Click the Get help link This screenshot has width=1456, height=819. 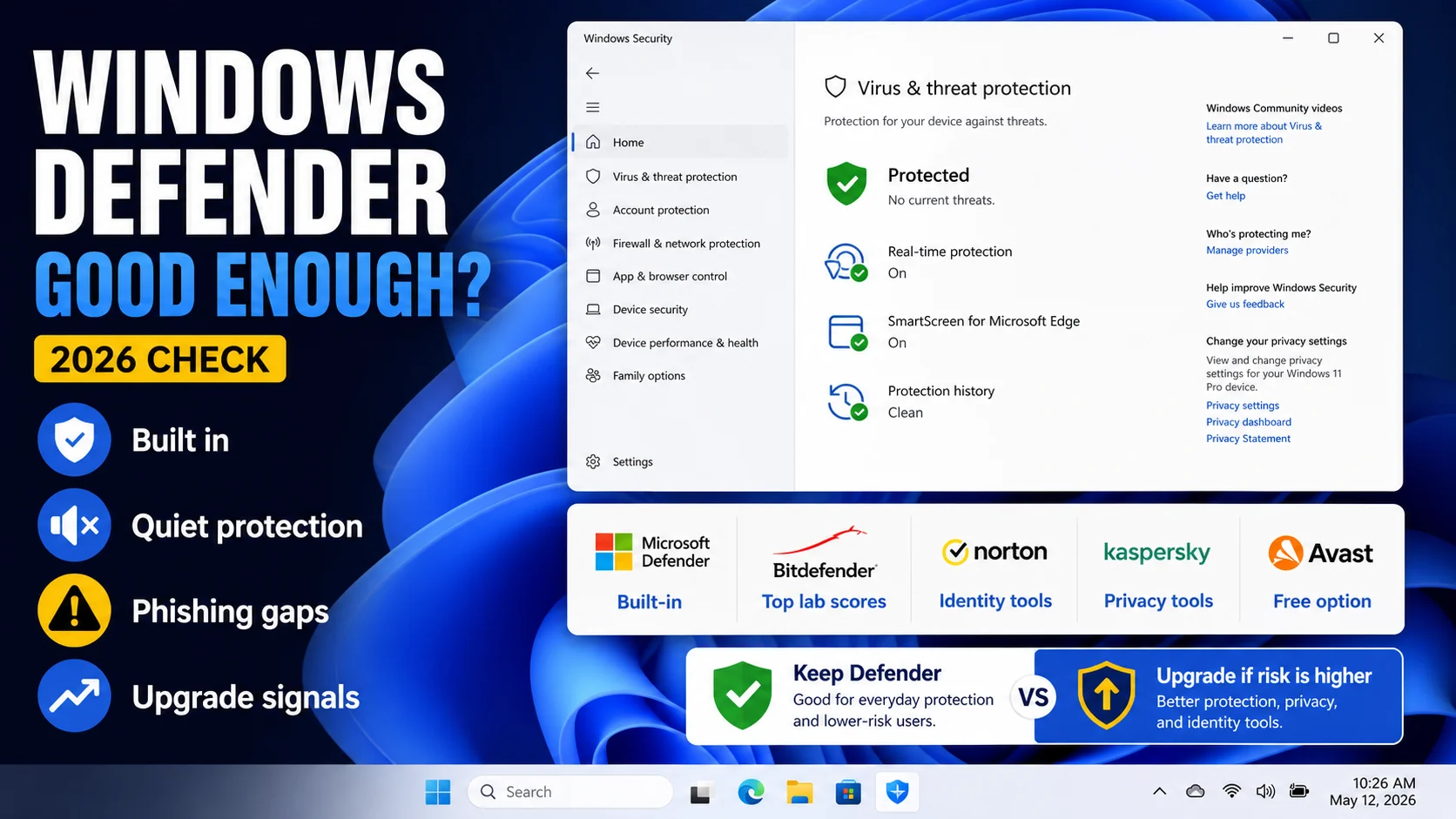point(1225,196)
